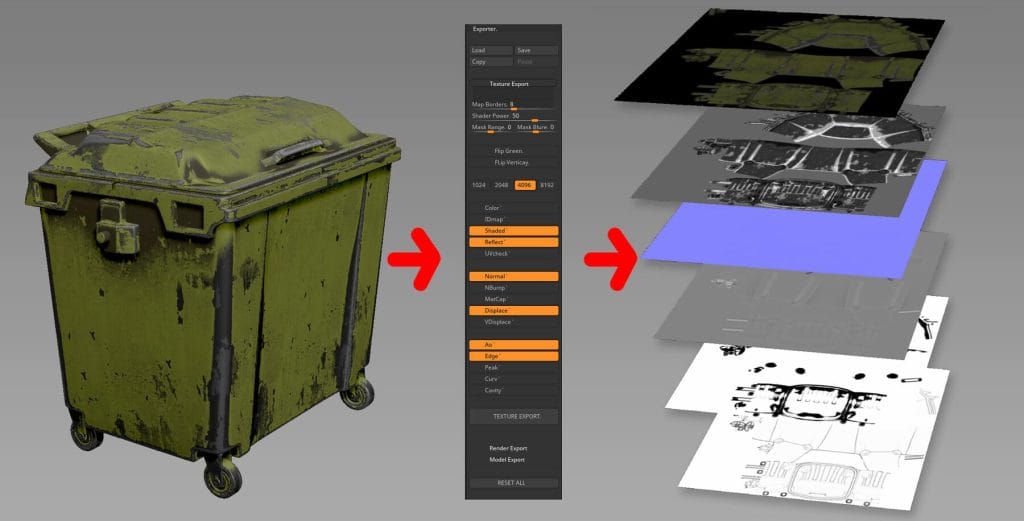This screenshot has height=521, width=1024.
Task: Click the Load button in Exporter
Action: point(491,50)
